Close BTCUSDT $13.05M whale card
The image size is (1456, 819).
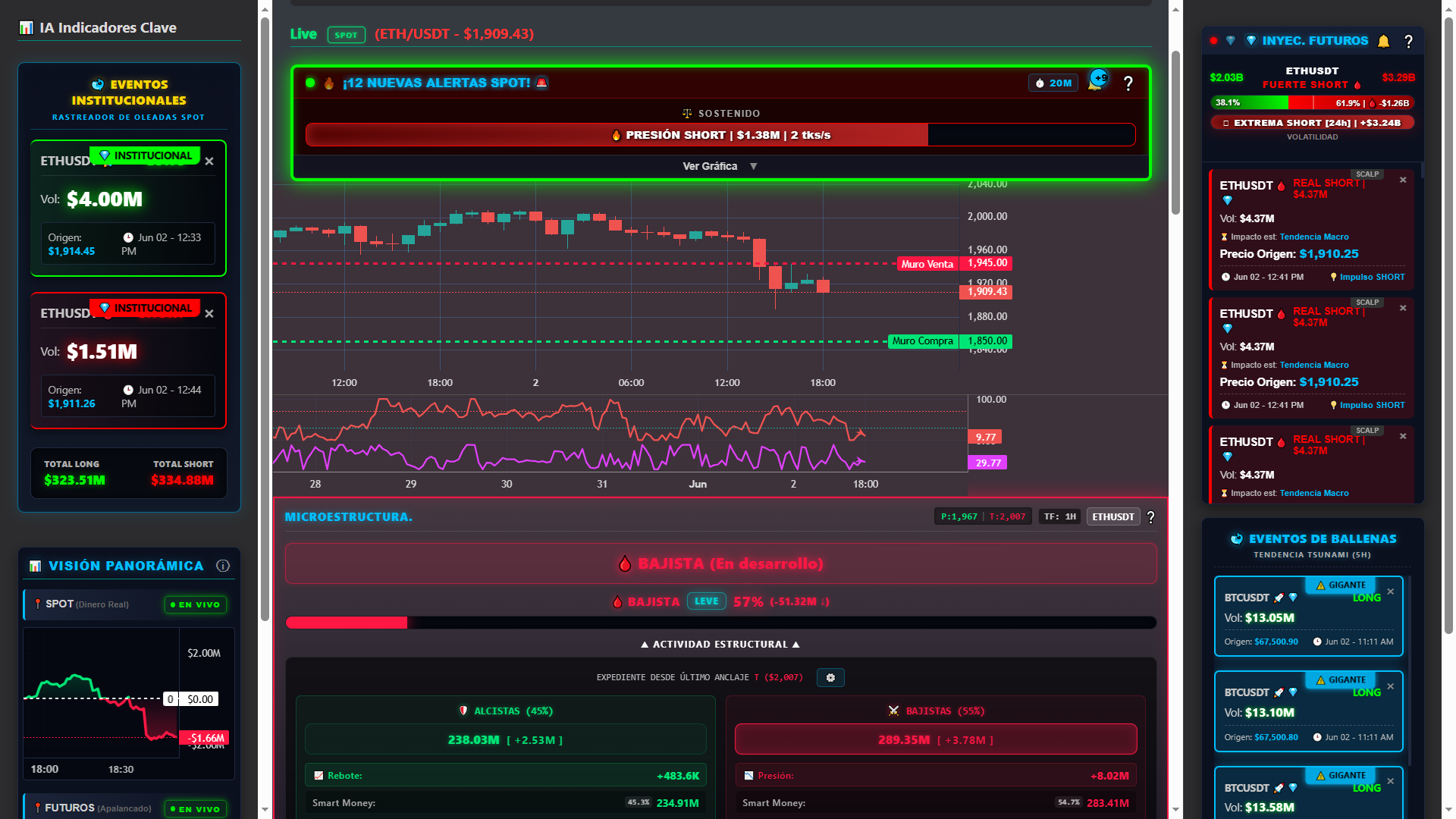pyautogui.click(x=1391, y=592)
